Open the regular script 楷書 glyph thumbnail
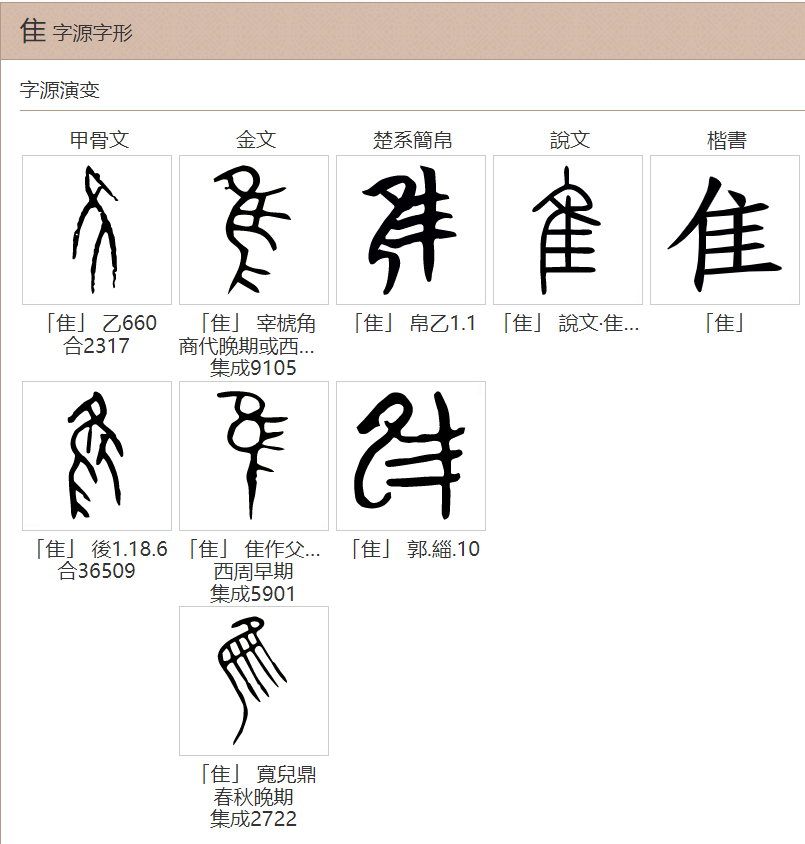Screen dimensions: 805x844 click(724, 229)
